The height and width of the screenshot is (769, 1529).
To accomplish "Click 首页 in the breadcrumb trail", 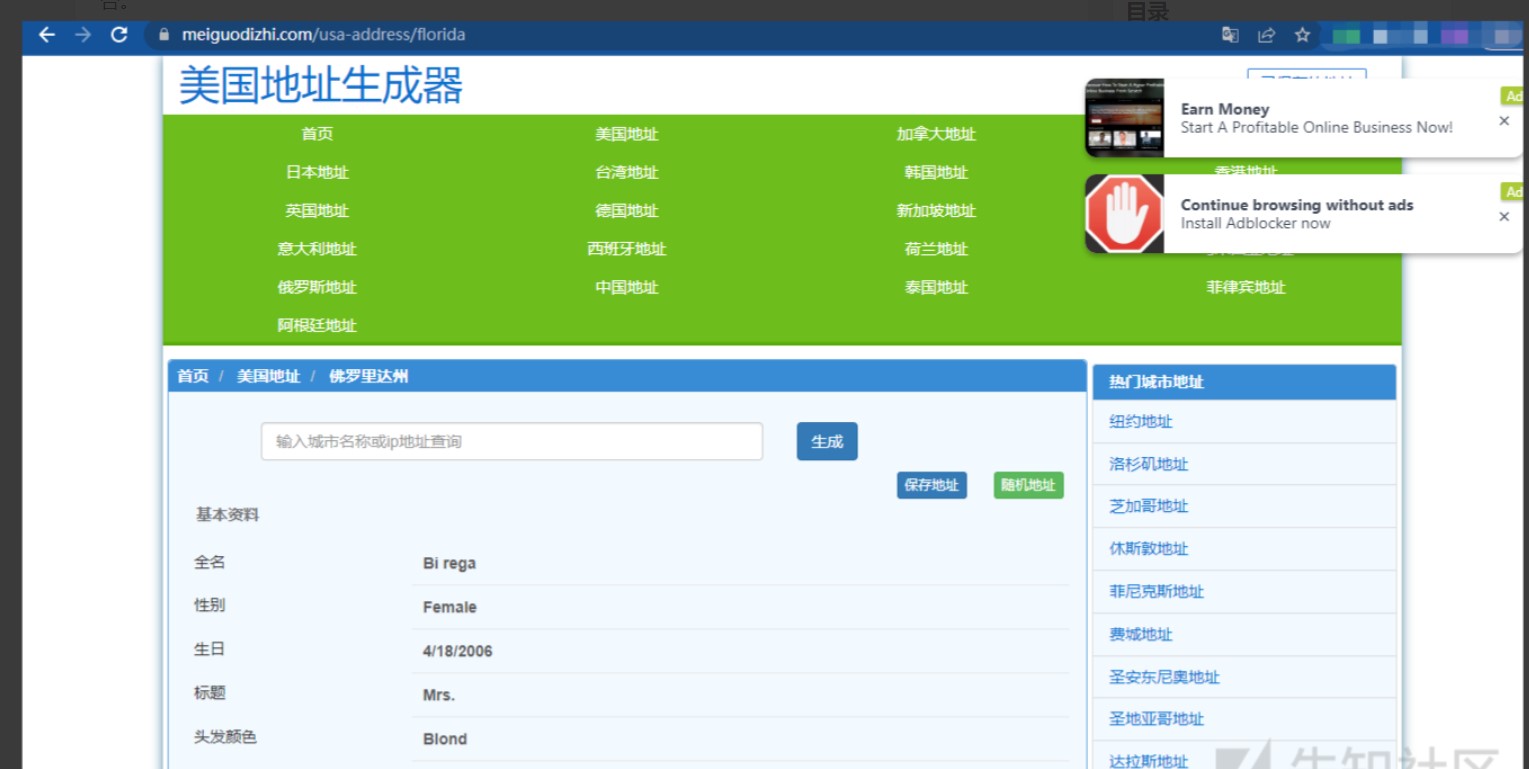I will 192,377.
